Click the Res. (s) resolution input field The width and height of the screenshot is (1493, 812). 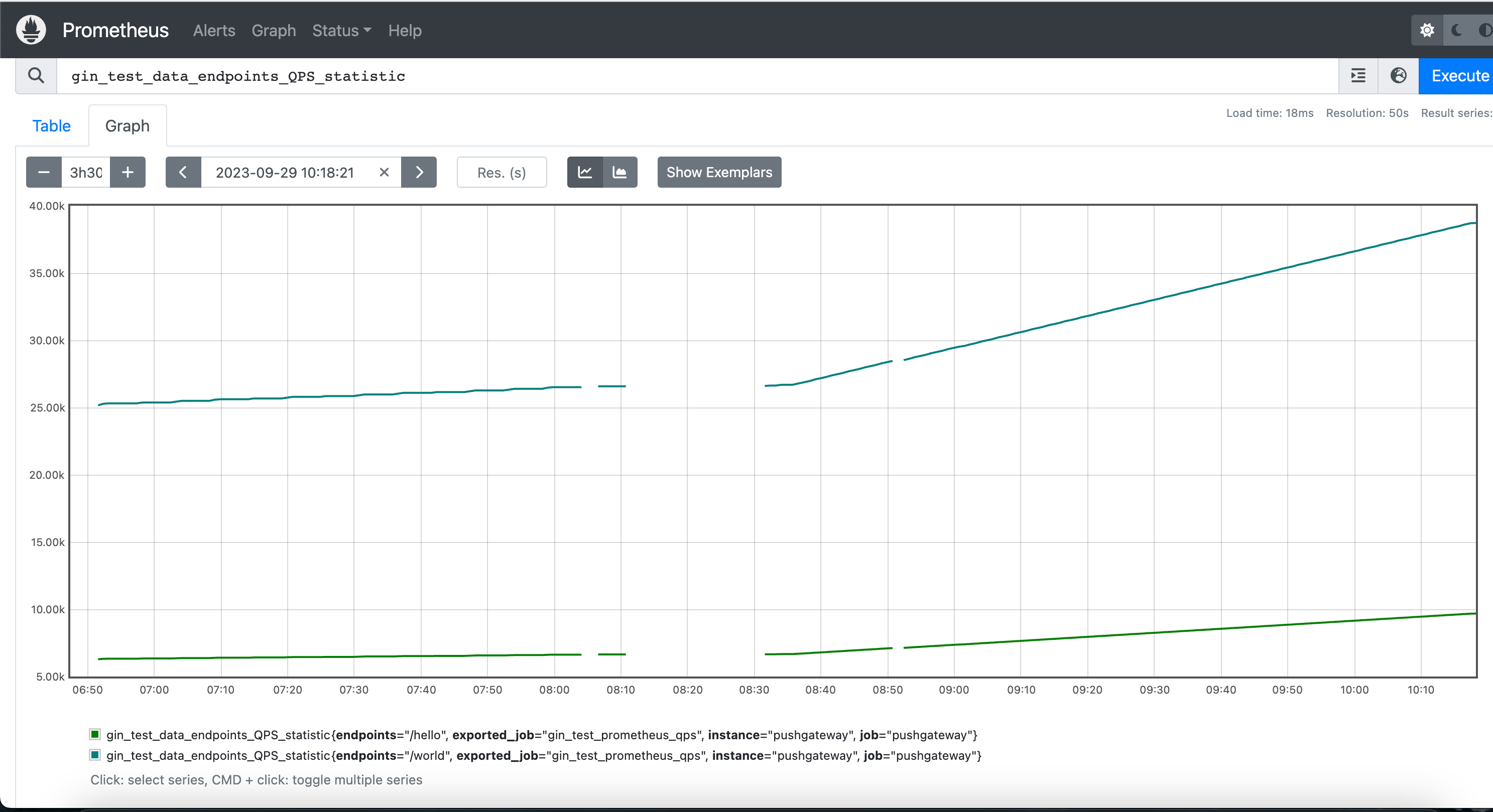(501, 172)
